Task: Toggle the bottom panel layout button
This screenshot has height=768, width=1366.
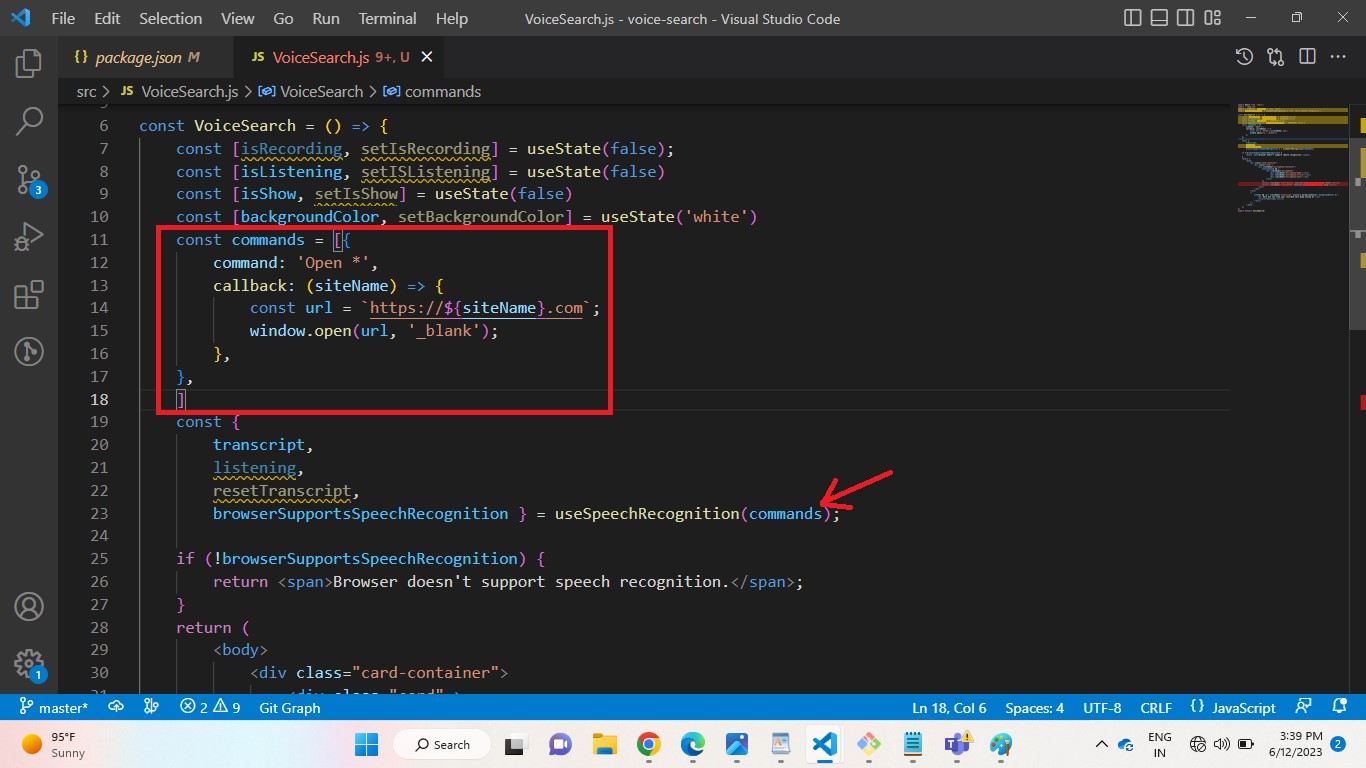Action: (x=1159, y=18)
